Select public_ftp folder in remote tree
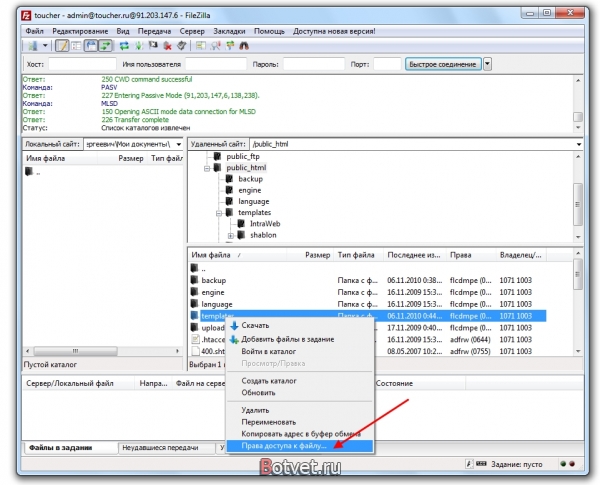Image resolution: width=600 pixels, height=485 pixels. [x=243, y=156]
